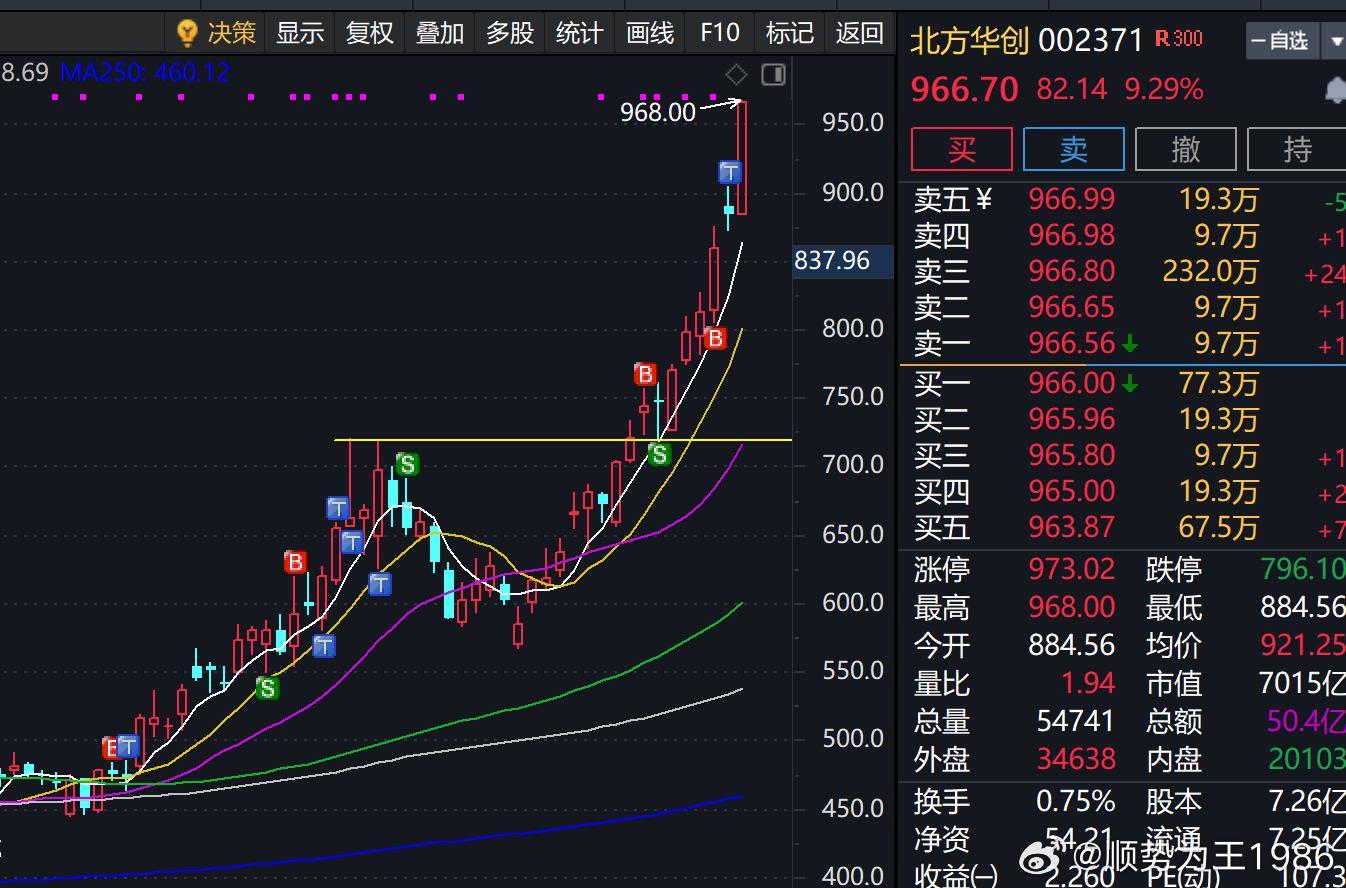Open the 叠加 overlay option
This screenshot has width=1346, height=888.
coord(440,33)
